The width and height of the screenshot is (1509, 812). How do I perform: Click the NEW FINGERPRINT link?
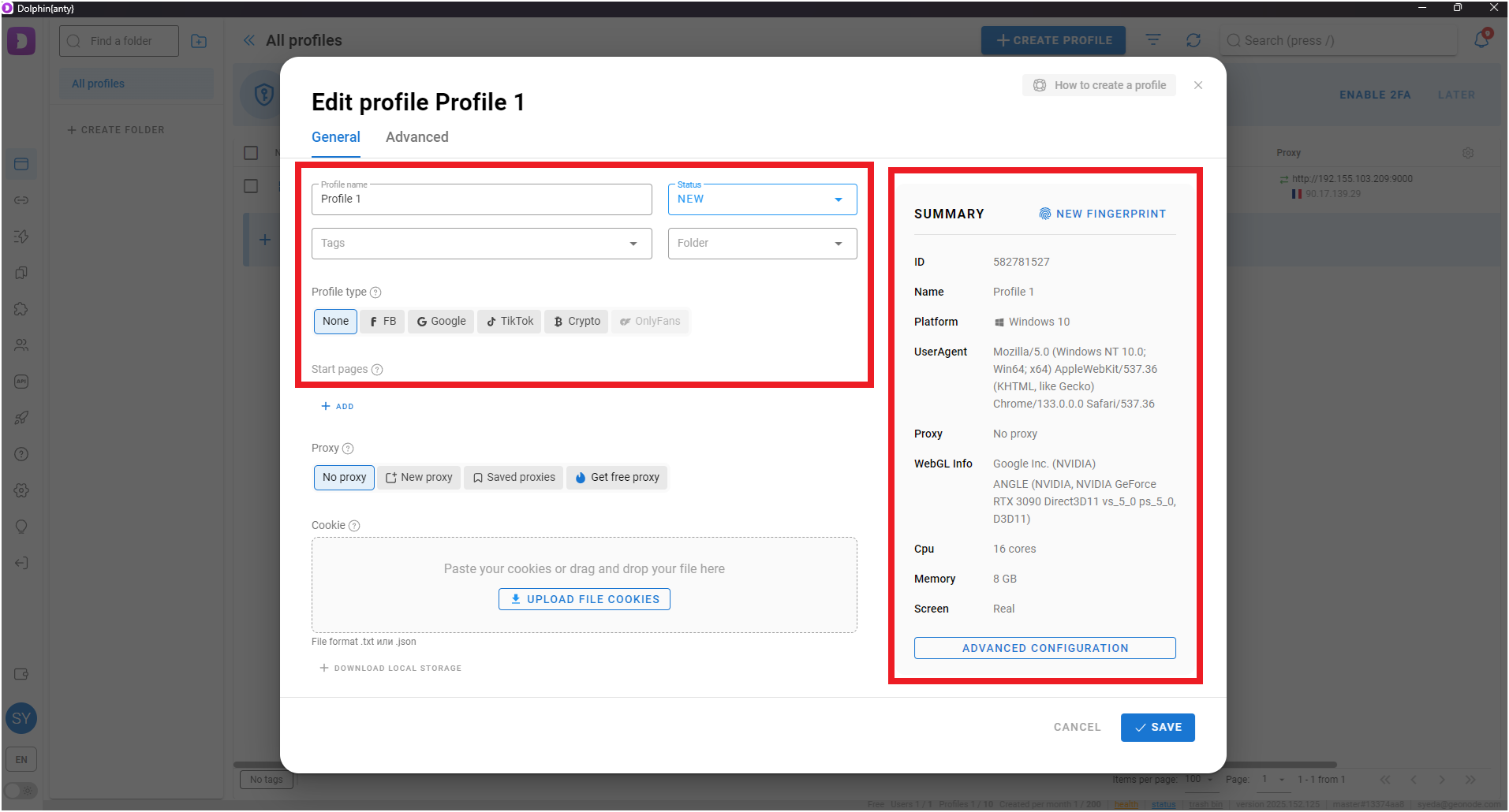pos(1102,213)
